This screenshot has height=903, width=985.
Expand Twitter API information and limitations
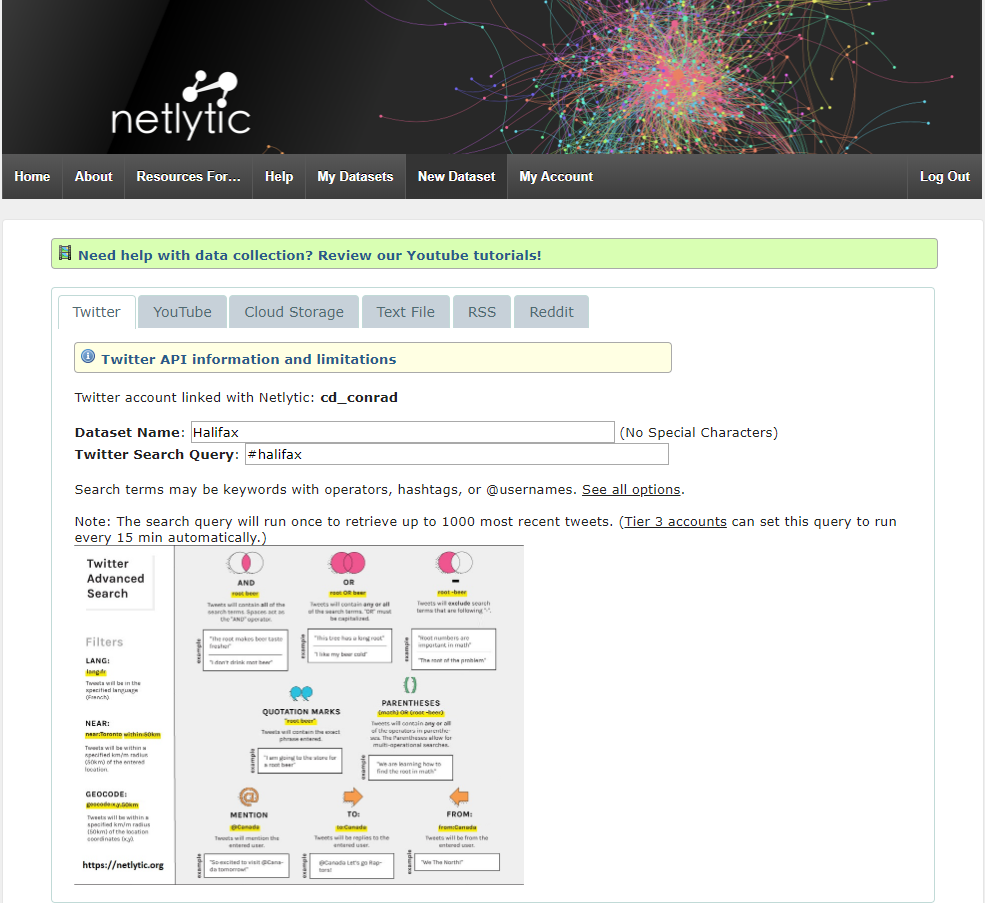click(249, 359)
